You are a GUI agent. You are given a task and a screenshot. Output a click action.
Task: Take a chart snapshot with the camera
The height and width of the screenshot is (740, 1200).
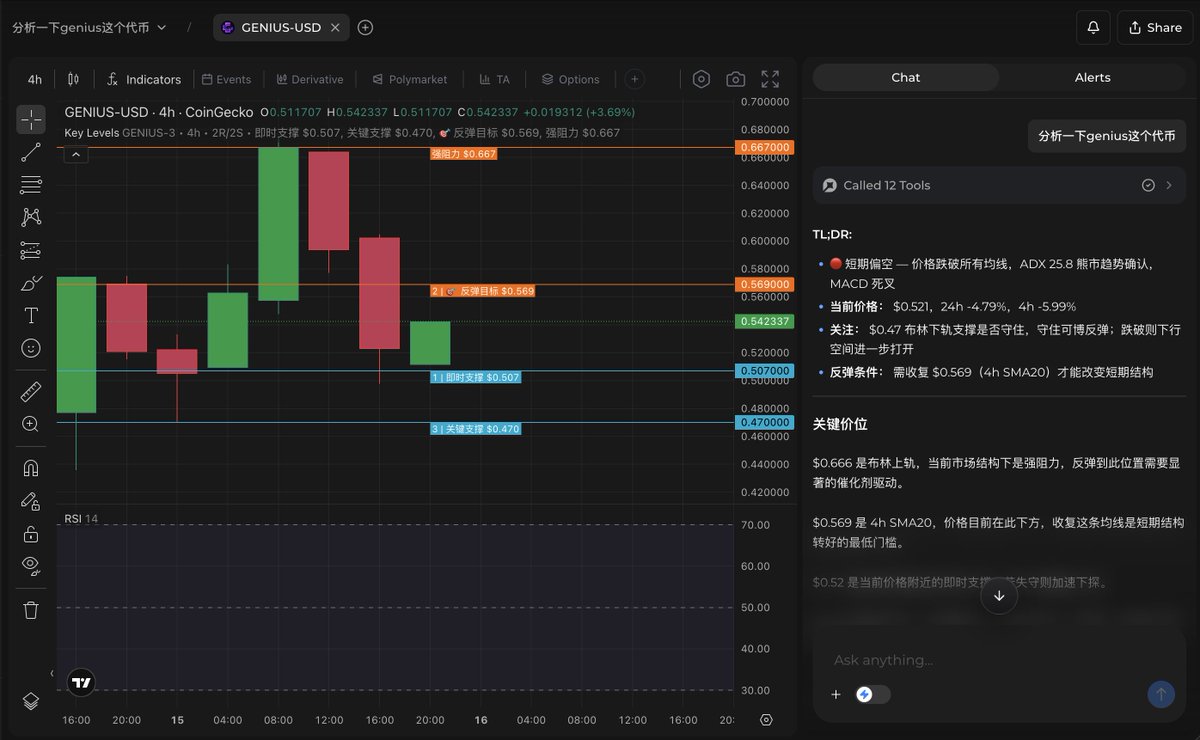[x=735, y=79]
